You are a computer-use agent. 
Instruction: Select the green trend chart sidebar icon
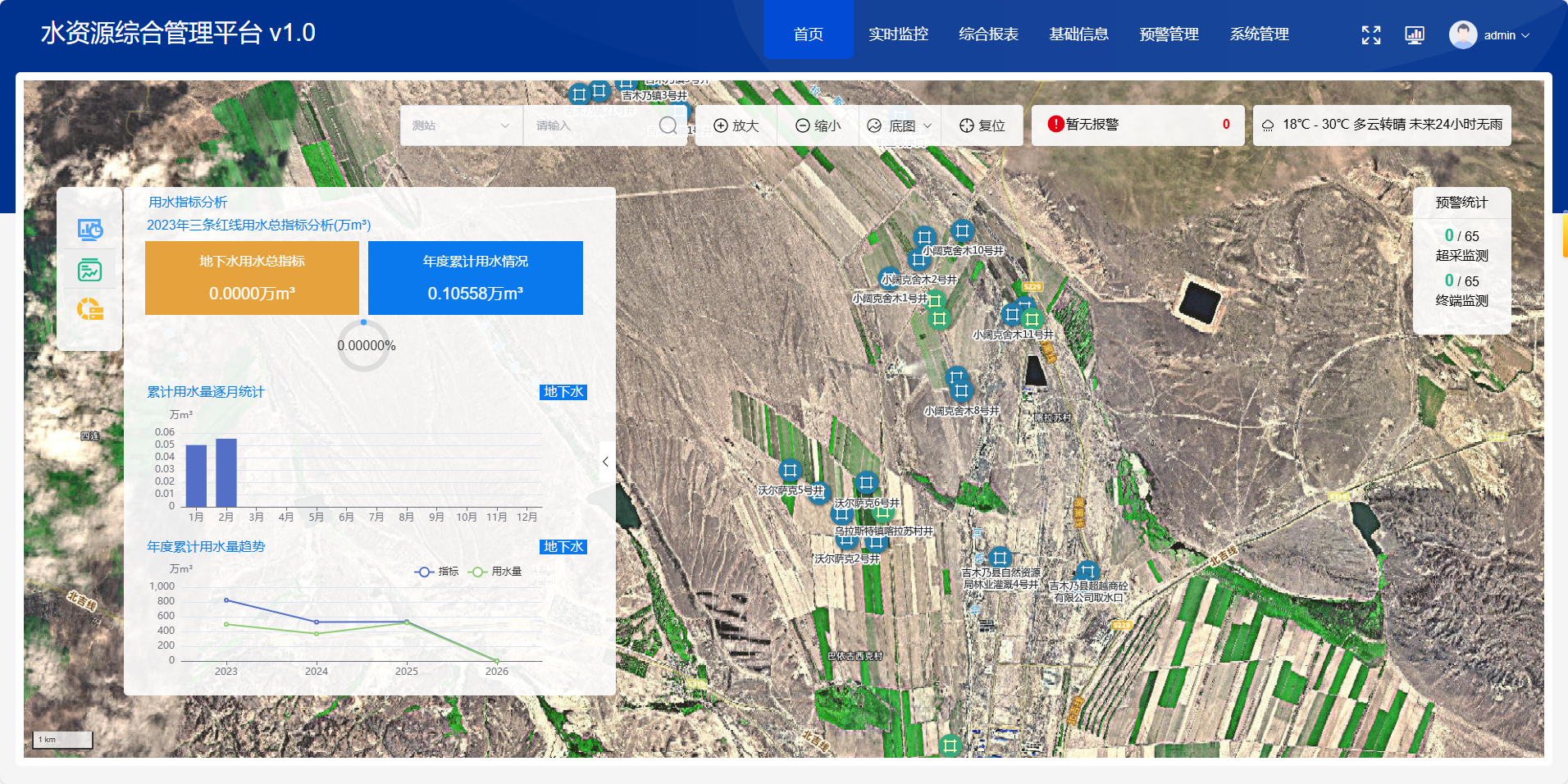90,270
